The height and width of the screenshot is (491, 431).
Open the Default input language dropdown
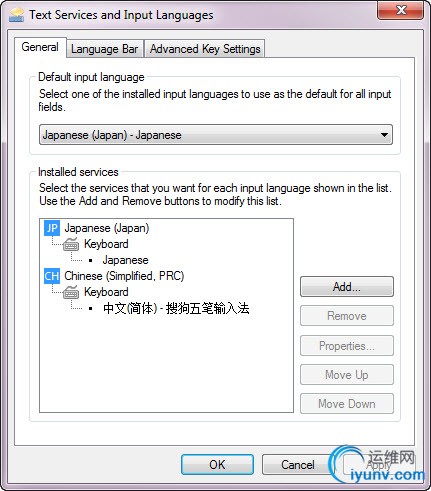coord(216,135)
